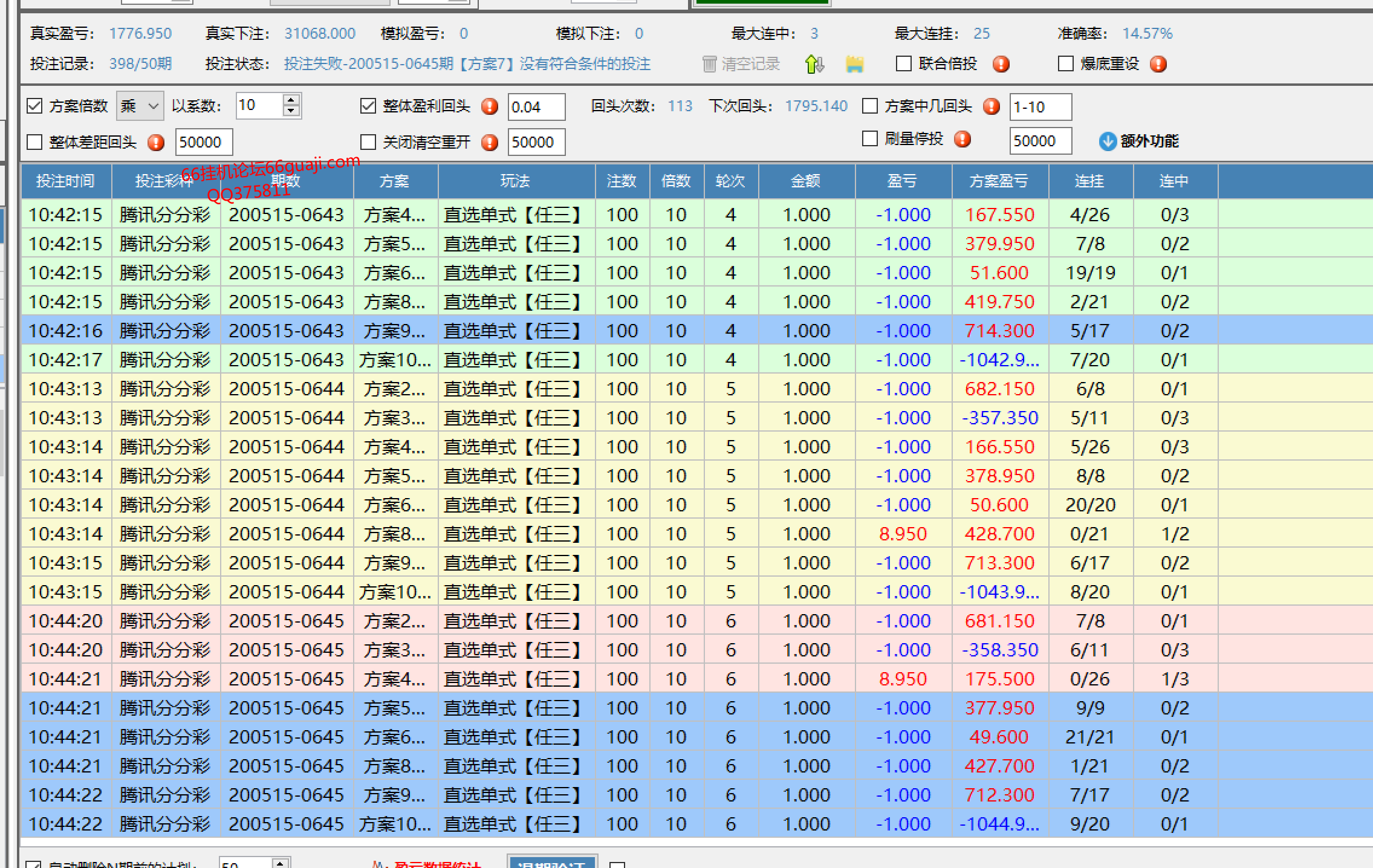The height and width of the screenshot is (868, 1373).
Task: Enable the 联合倍投 checkbox
Action: (x=904, y=63)
